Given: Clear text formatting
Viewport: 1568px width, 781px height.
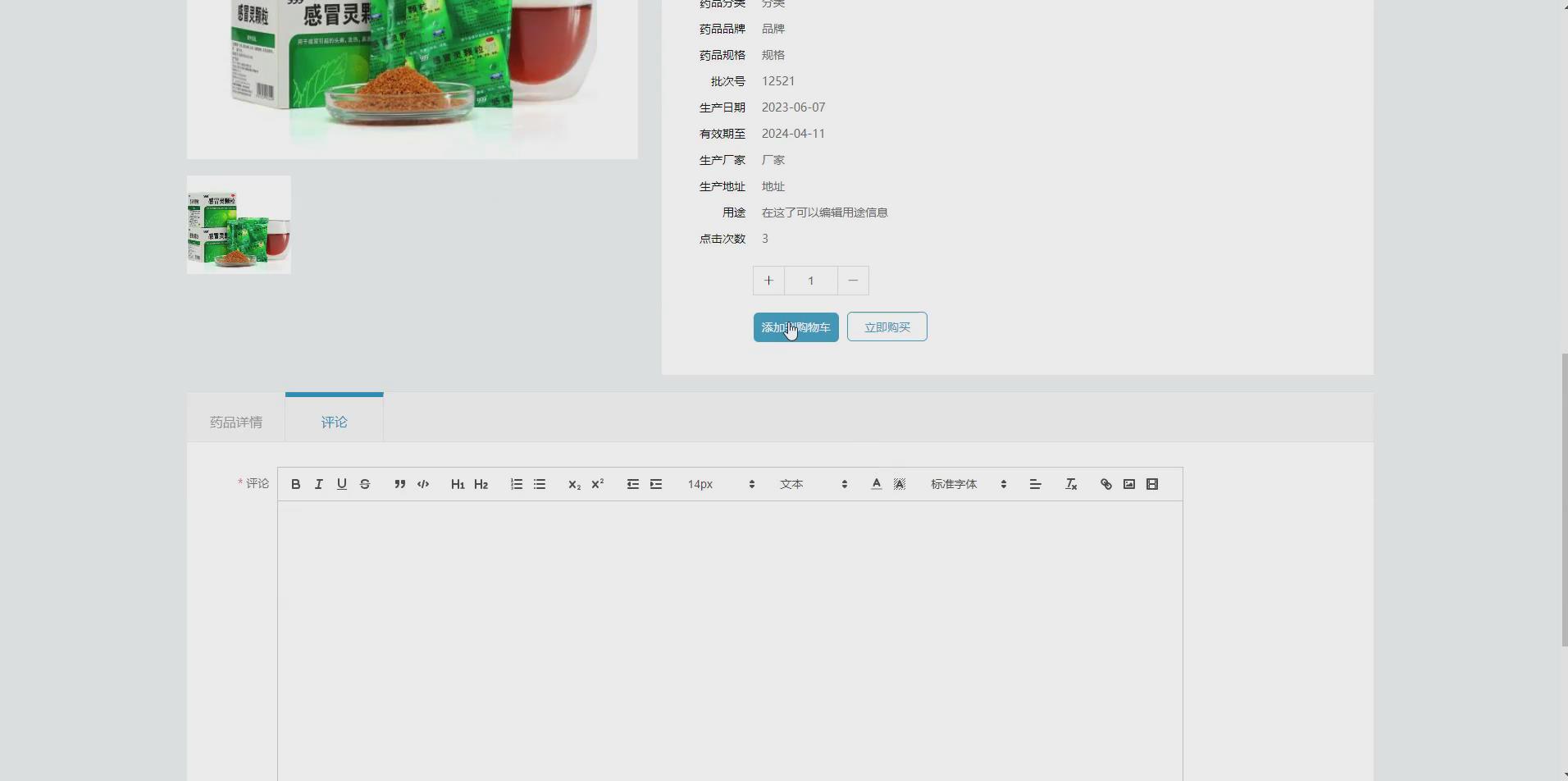Looking at the screenshot, I should [x=1071, y=484].
